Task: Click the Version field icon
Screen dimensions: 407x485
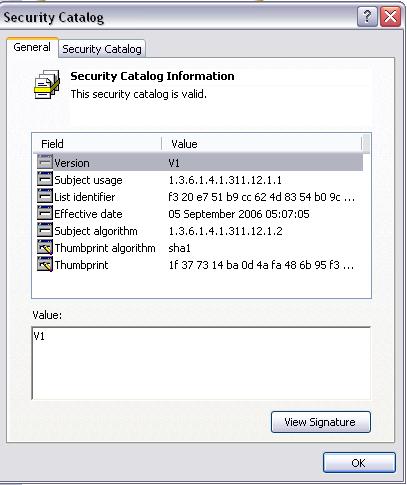Action: (x=45, y=162)
